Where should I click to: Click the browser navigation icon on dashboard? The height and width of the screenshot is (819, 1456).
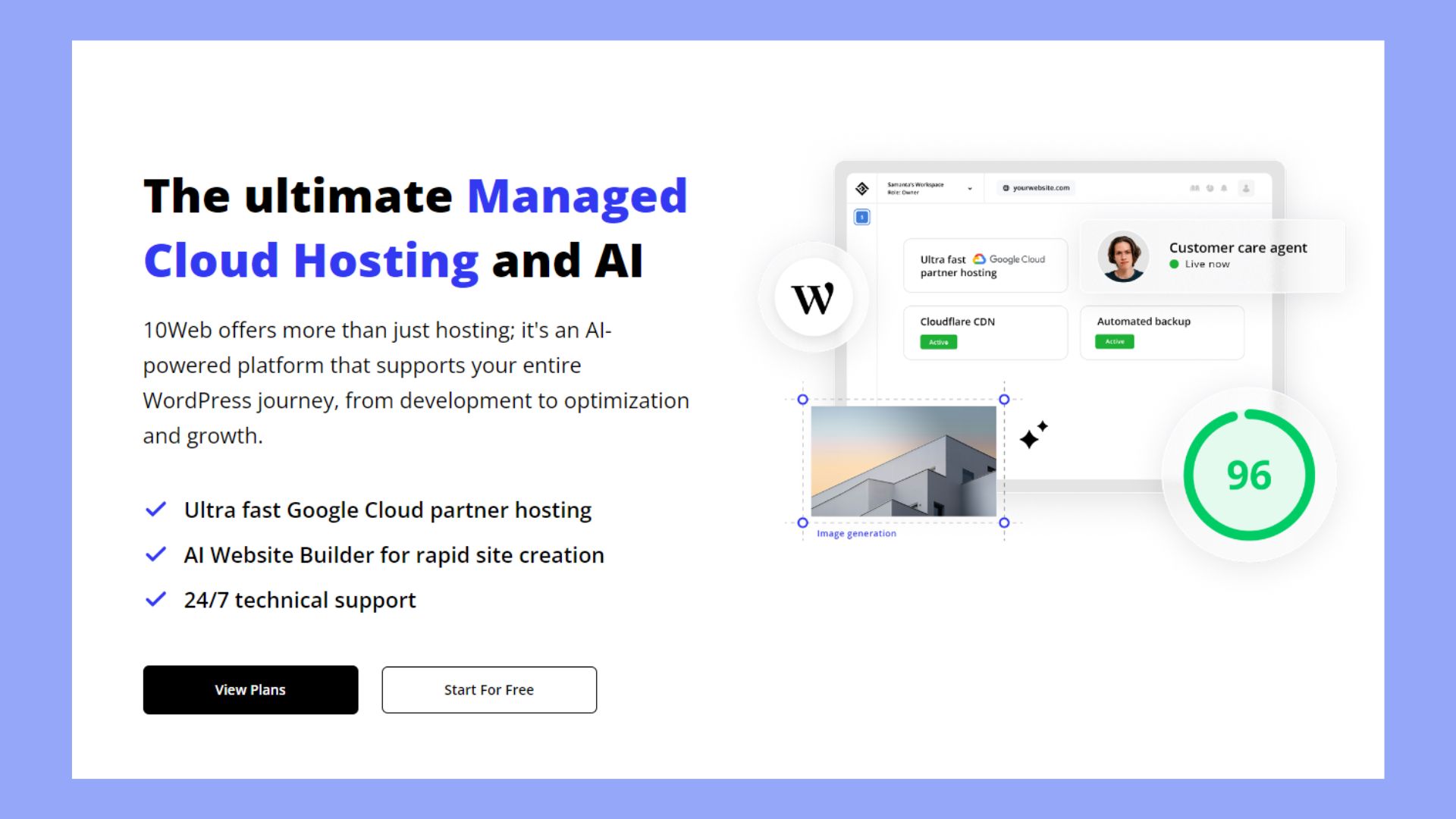tap(1001, 188)
